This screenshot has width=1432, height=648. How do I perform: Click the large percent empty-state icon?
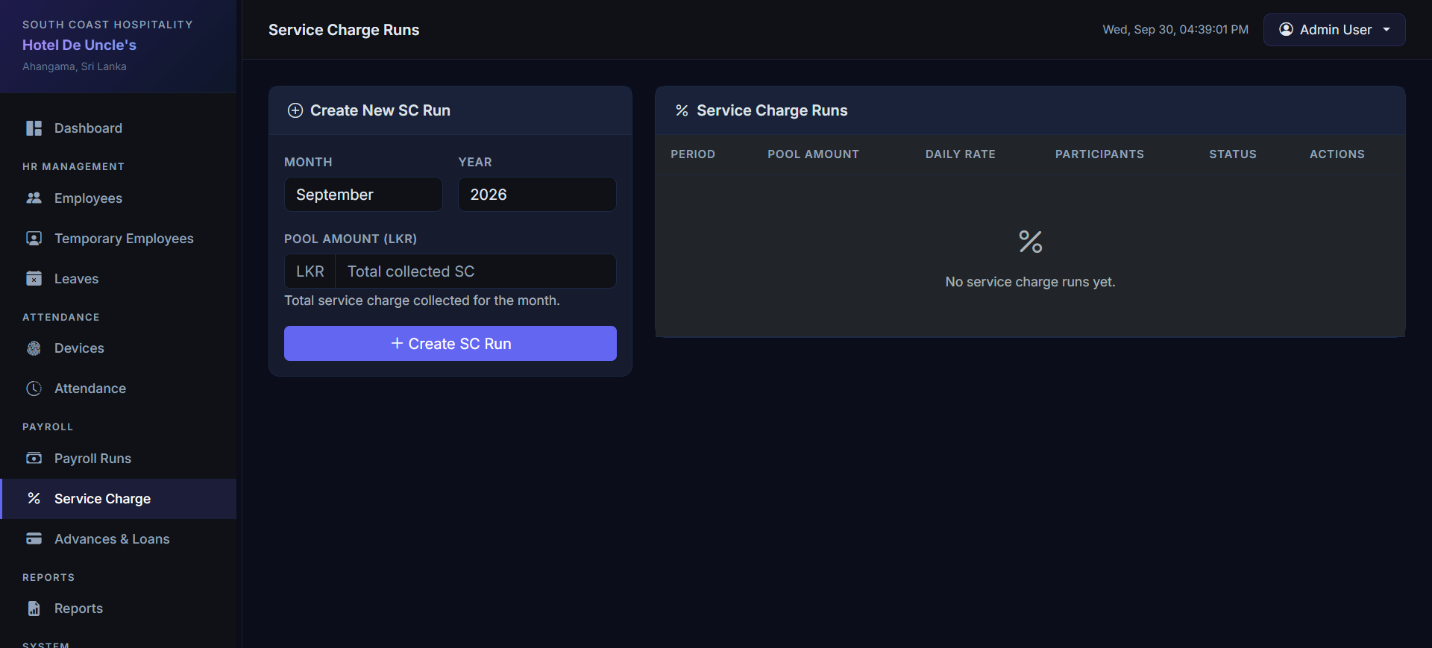(1030, 241)
